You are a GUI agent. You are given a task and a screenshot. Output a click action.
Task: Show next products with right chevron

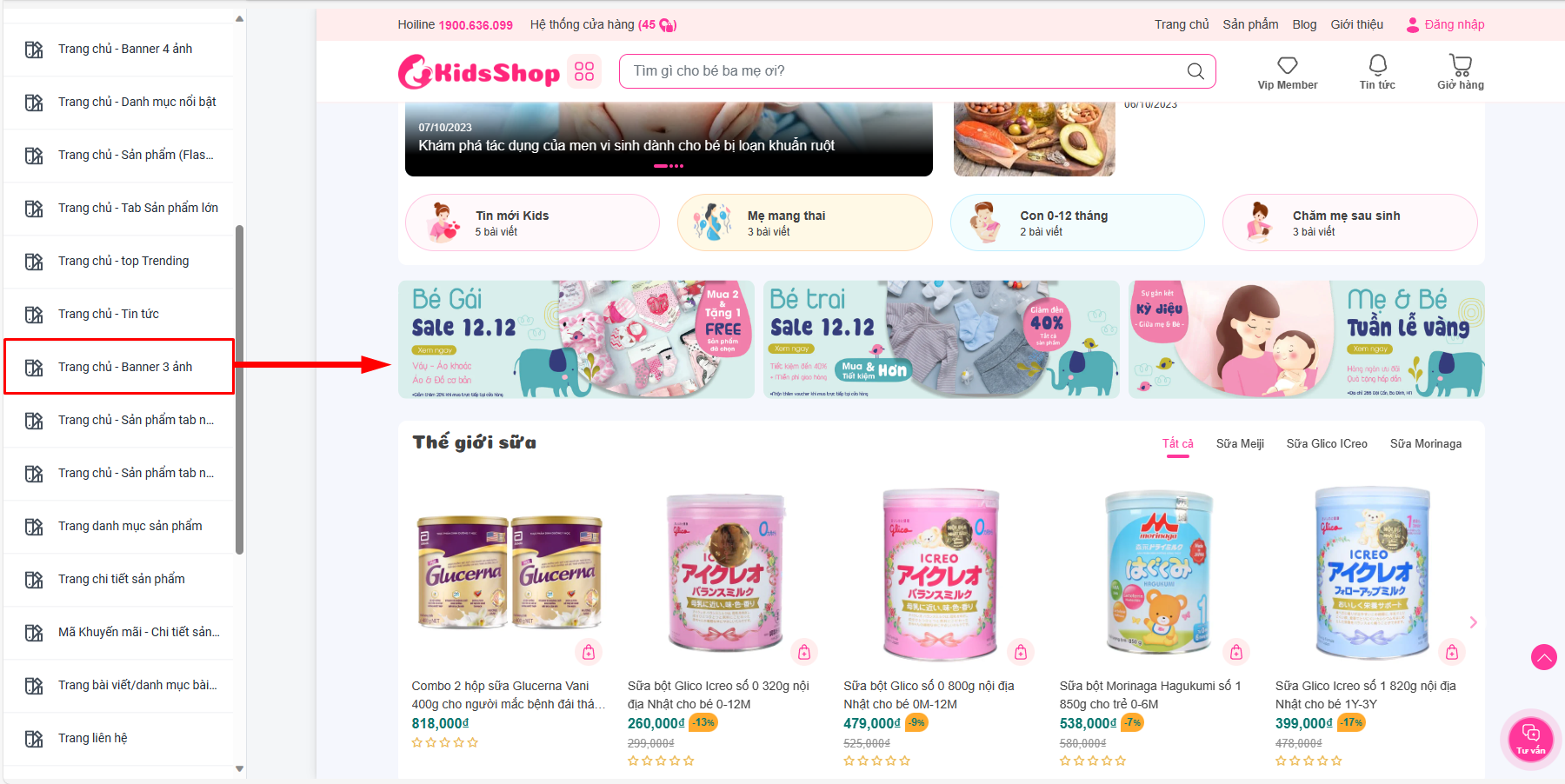click(x=1473, y=622)
